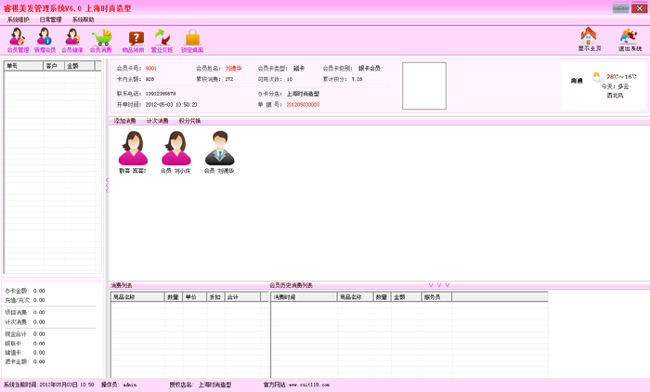Close the application window
This screenshot has height=392, width=650.
(x=639, y=8)
